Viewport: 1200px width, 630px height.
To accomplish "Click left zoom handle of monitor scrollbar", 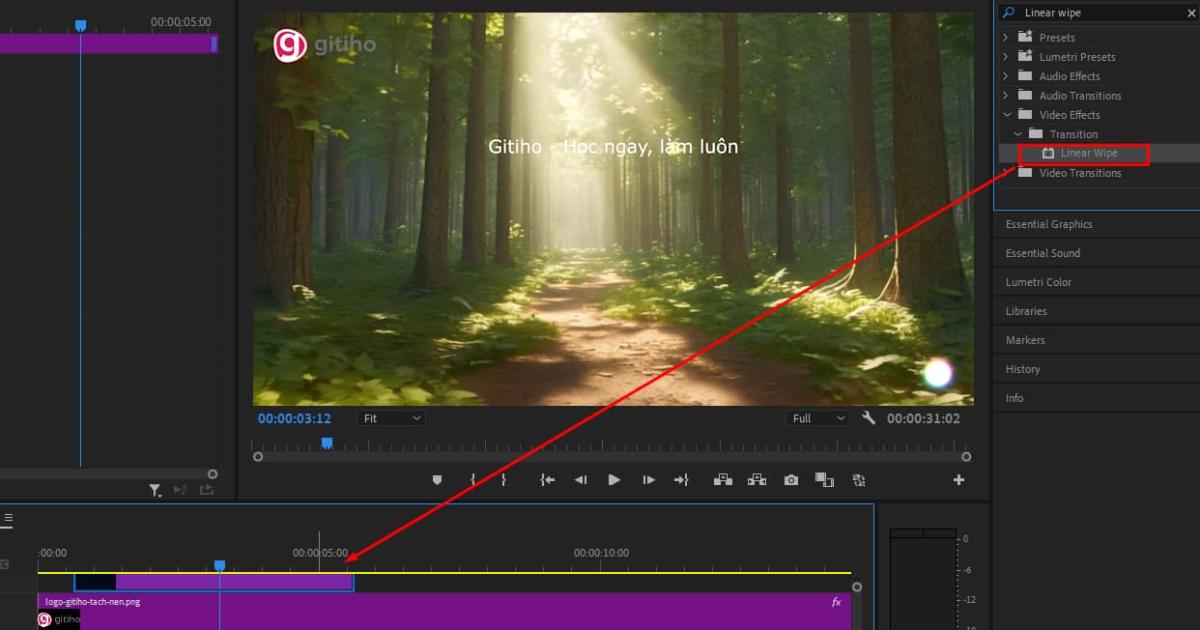I will 258,456.
